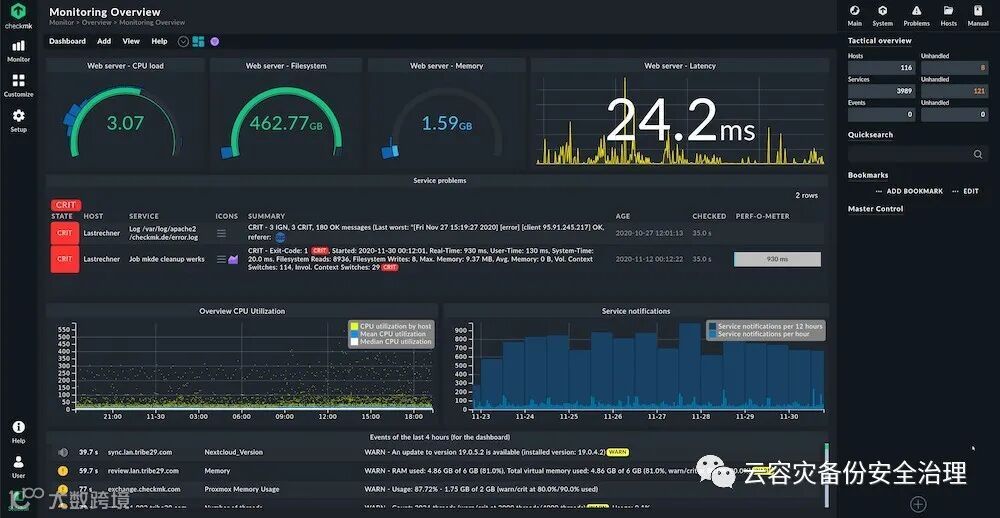Image resolution: width=1000 pixels, height=518 pixels.
Task: Open the User sidebar menu
Action: (x=18, y=466)
